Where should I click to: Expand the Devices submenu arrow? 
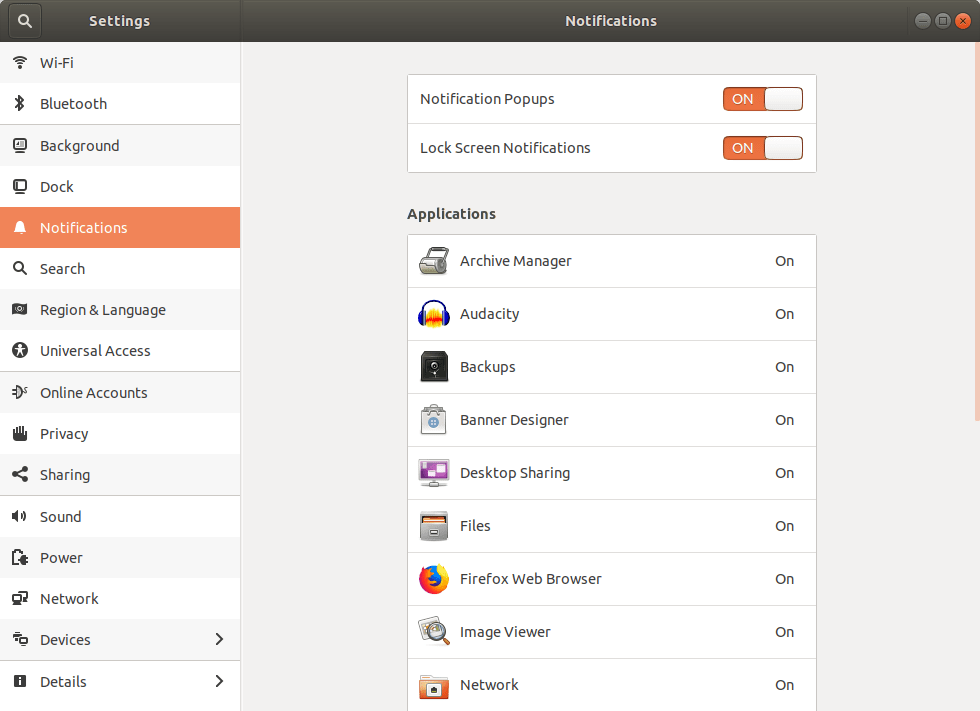coord(219,640)
